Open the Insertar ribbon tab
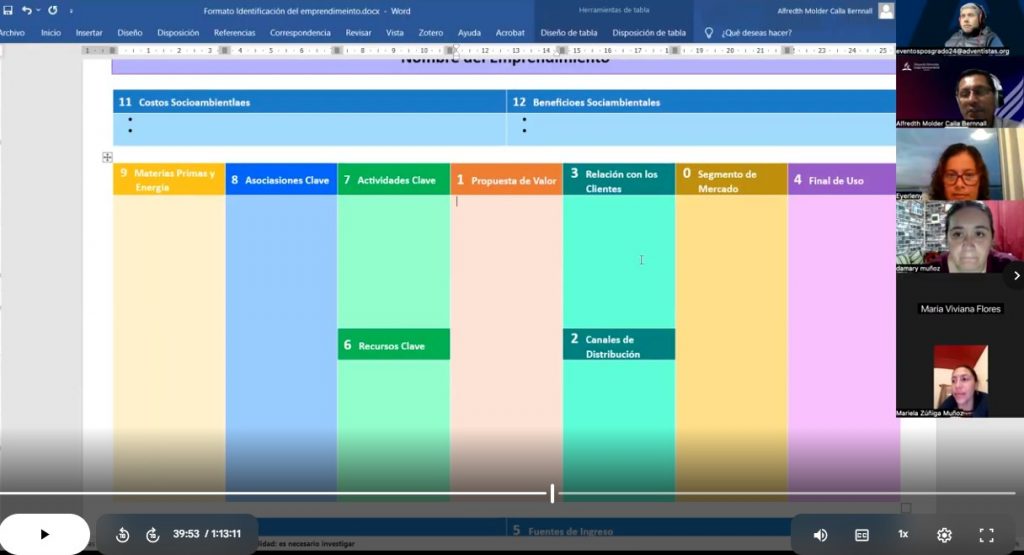 point(89,32)
